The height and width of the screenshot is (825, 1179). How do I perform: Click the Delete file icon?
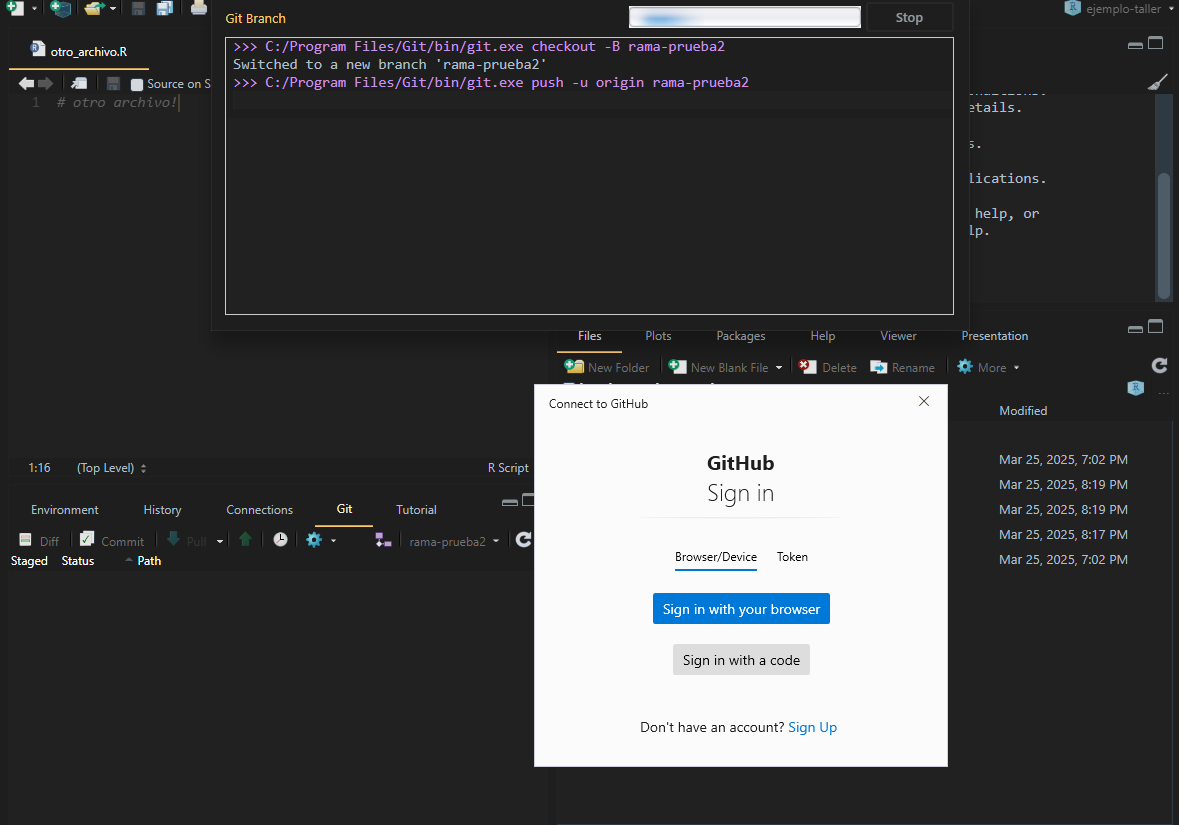pyautogui.click(x=808, y=366)
